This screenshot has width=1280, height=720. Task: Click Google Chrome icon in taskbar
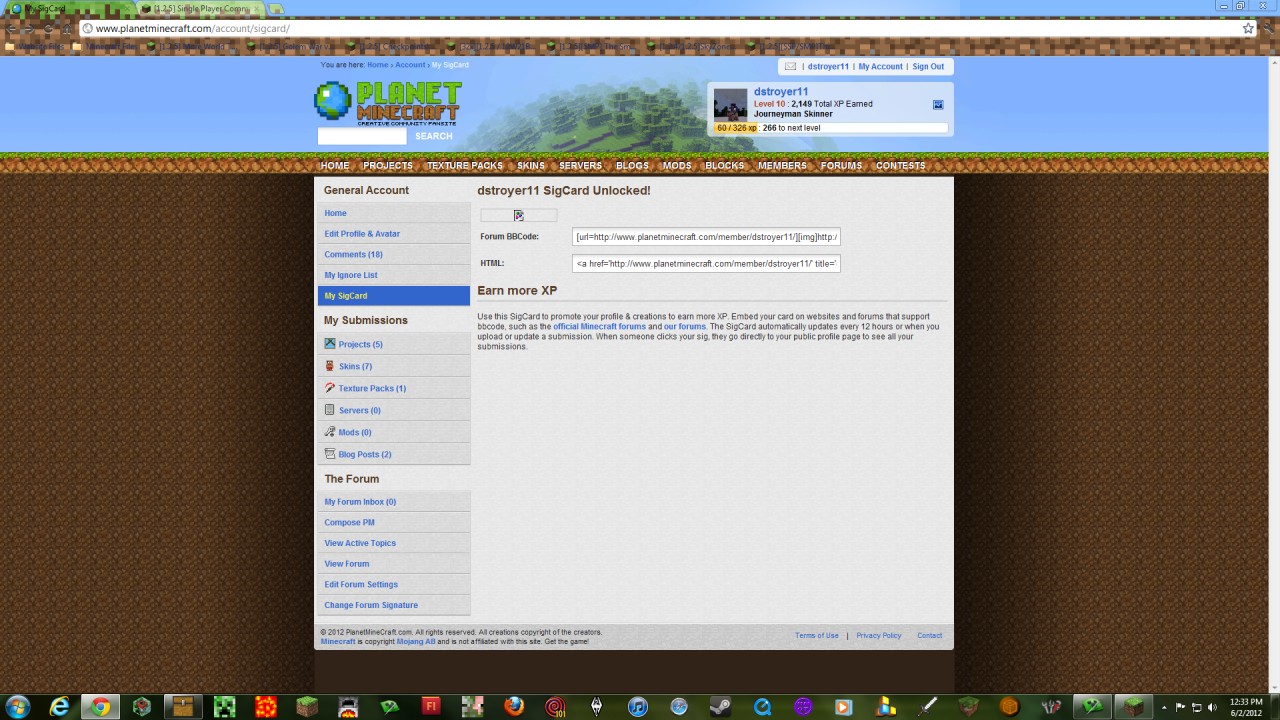99,707
